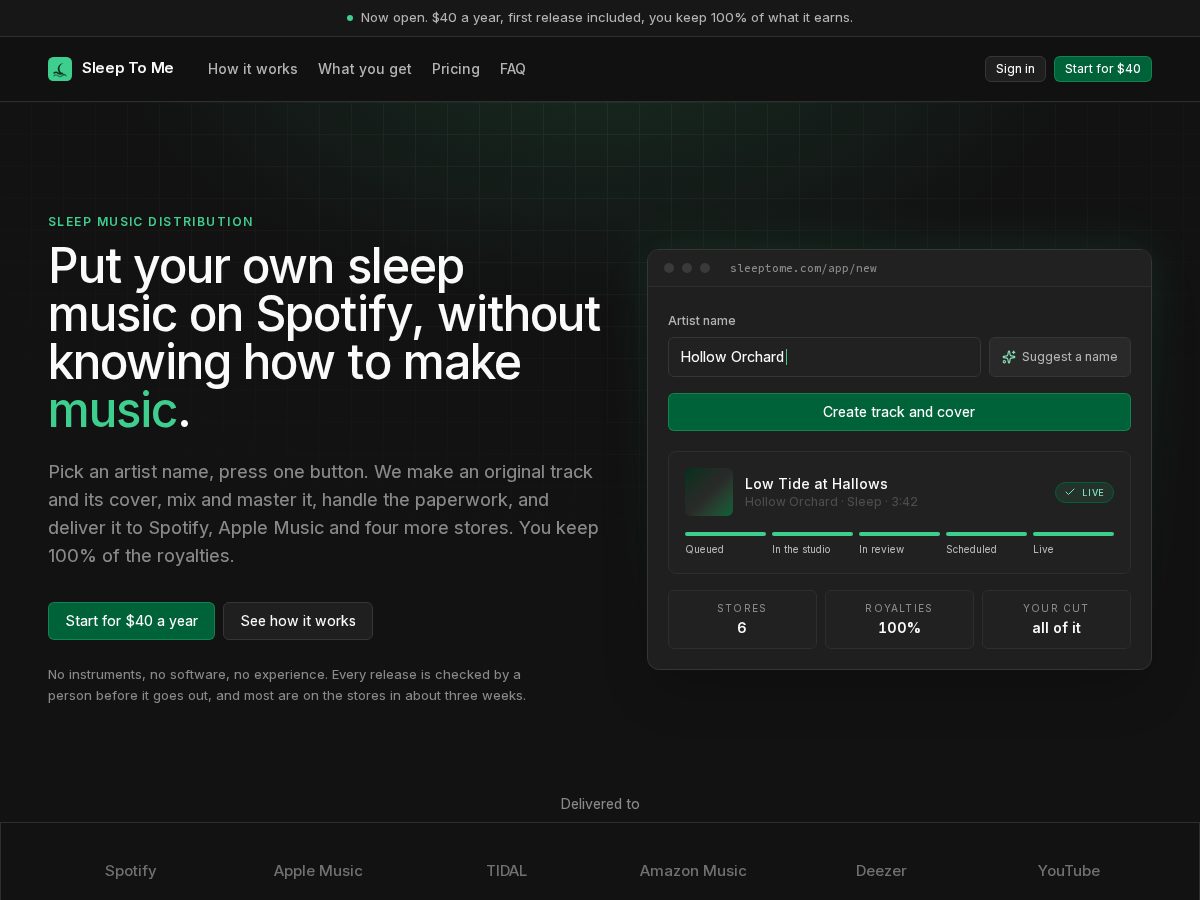1200x900 pixels.
Task: Click the Start for $40 a year button
Action: point(131,621)
